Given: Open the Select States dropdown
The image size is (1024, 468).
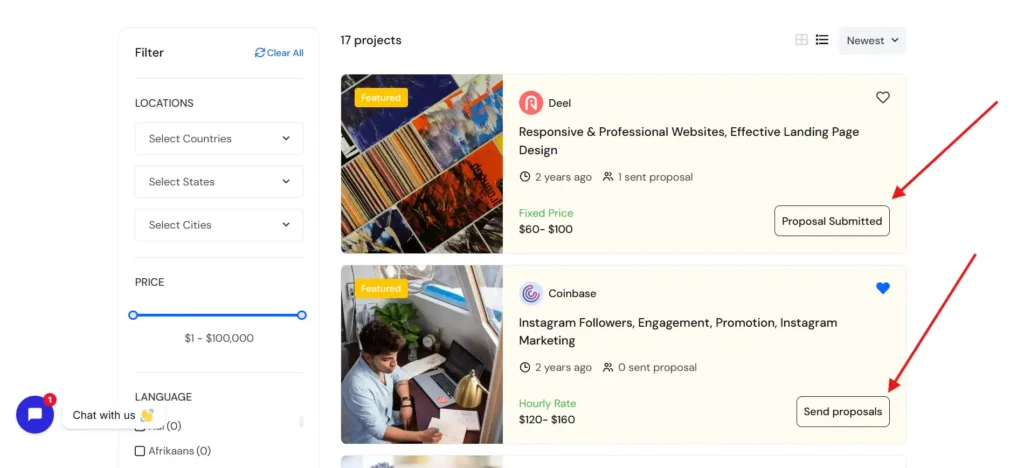Looking at the screenshot, I should click(x=219, y=182).
